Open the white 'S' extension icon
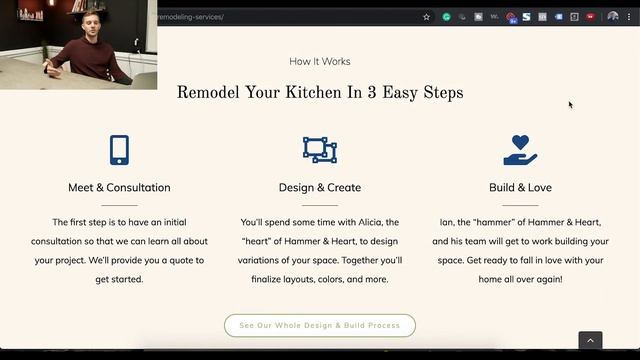Image resolution: width=640 pixels, height=360 pixels. click(527, 17)
